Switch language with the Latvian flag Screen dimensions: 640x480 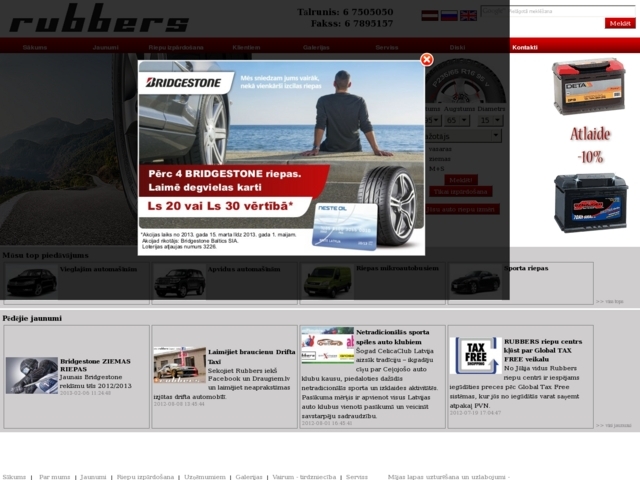pyautogui.click(x=429, y=16)
